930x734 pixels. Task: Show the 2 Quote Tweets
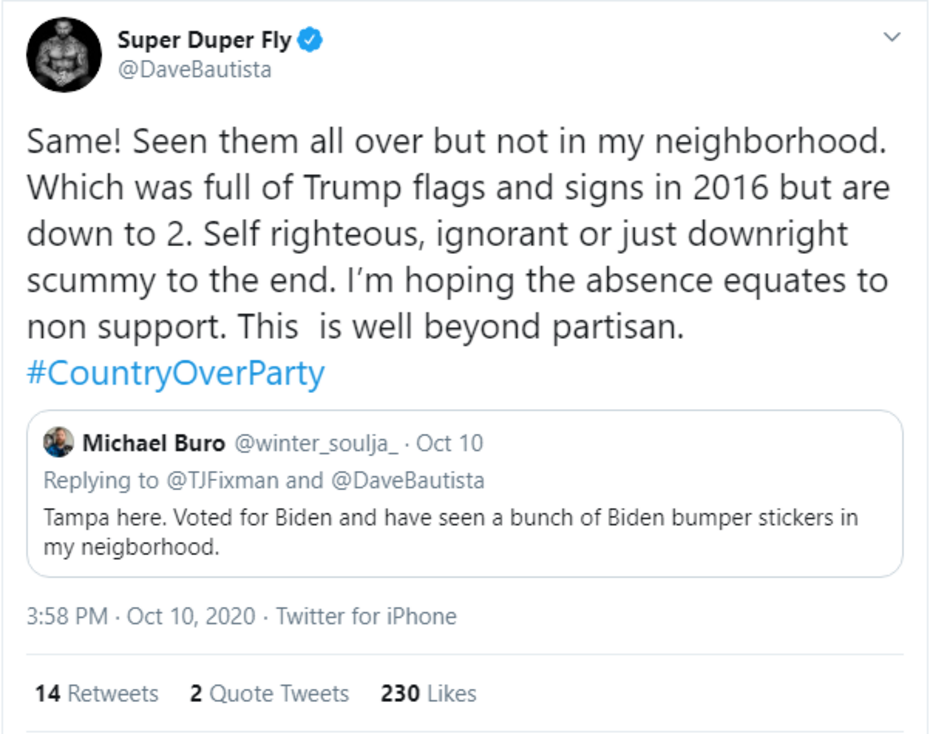[269, 693]
